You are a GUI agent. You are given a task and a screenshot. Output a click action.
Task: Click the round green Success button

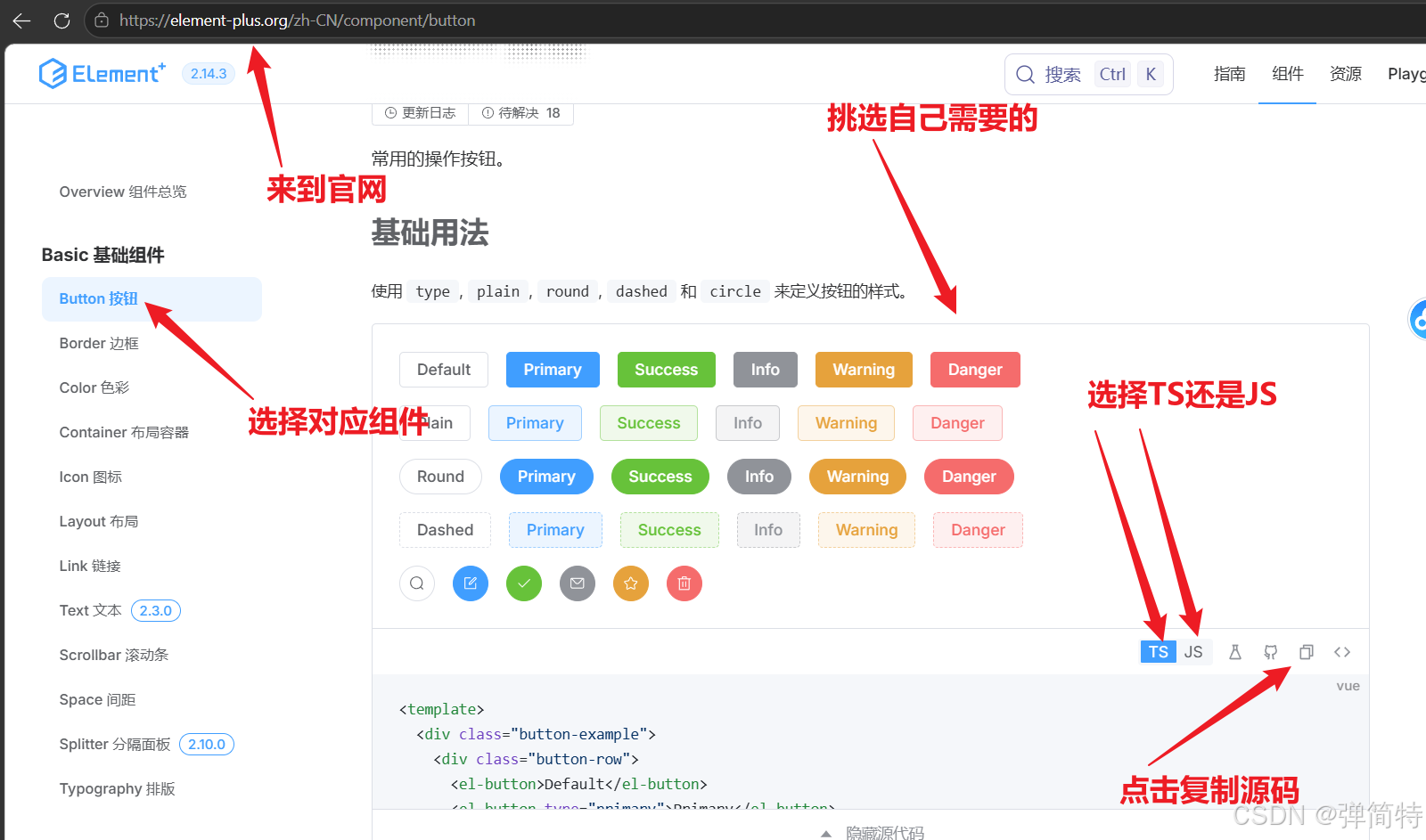coord(660,477)
